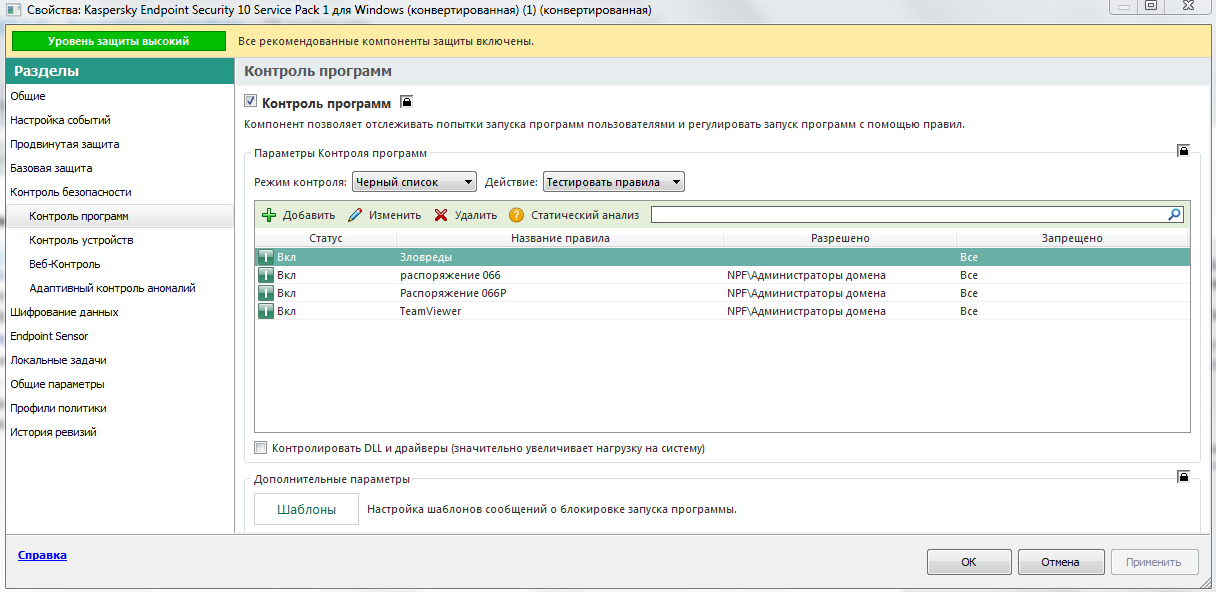Click status icon of распоряжение 066 rule

point(266,275)
